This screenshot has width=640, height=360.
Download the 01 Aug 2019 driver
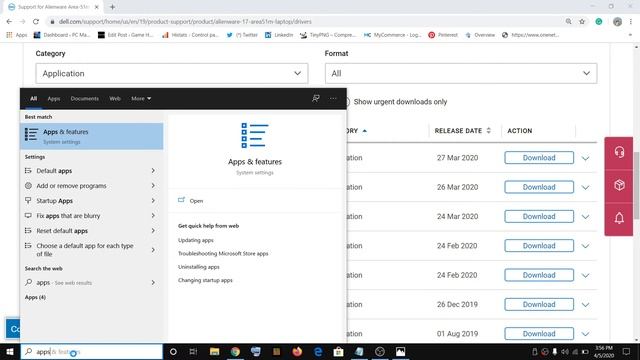[x=539, y=333]
